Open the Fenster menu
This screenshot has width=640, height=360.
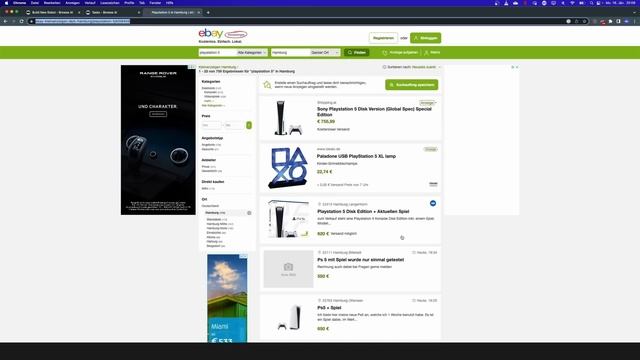[155, 3]
